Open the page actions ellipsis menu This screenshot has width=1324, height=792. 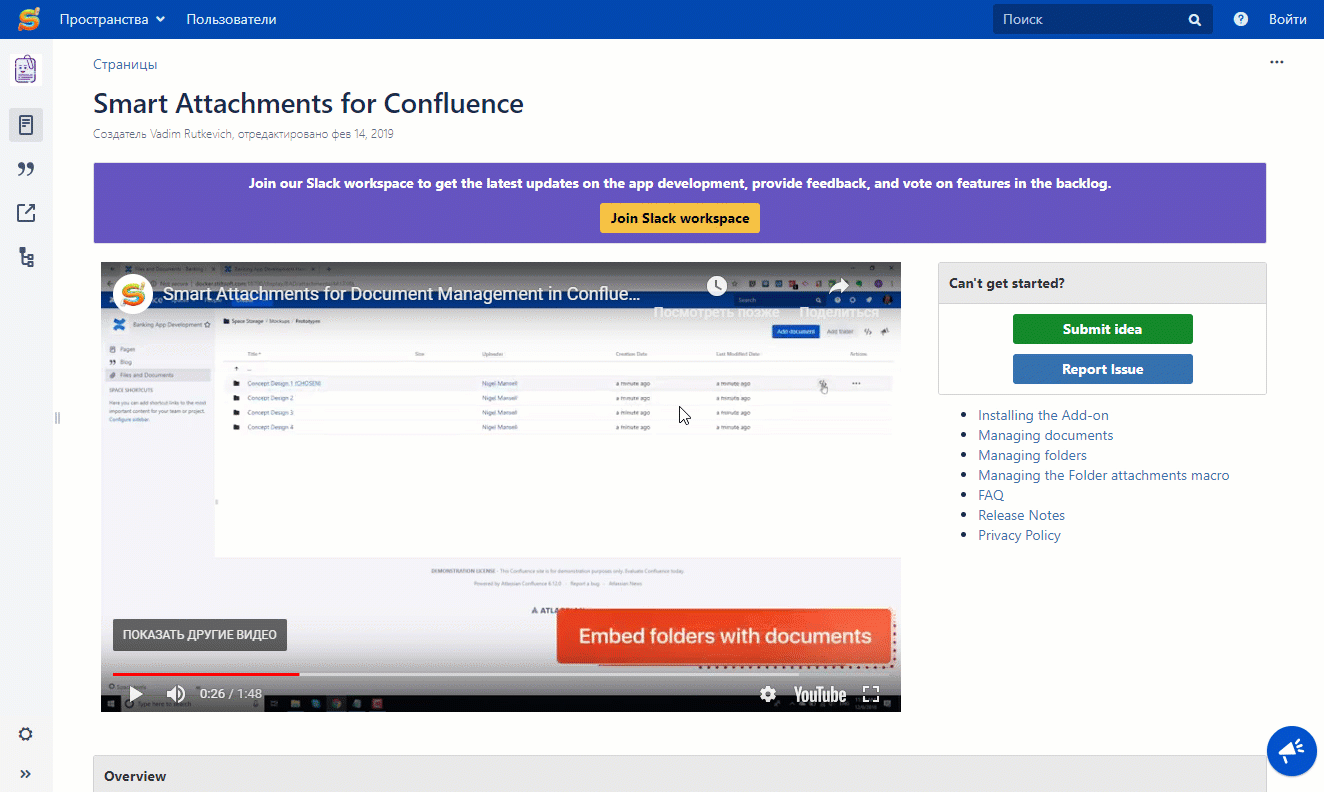coord(1276,62)
